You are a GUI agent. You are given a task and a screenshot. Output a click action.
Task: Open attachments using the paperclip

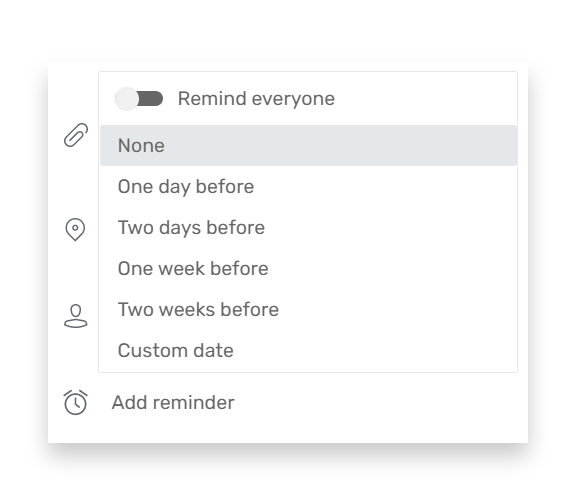pyautogui.click(x=76, y=135)
